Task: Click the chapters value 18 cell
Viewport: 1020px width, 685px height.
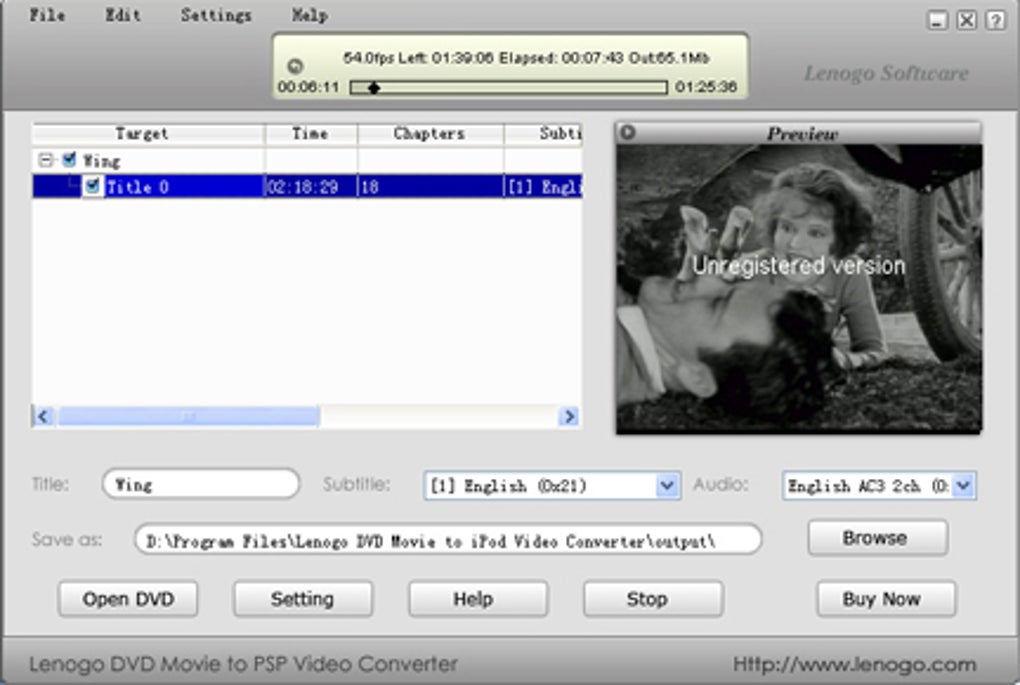Action: [x=430, y=187]
